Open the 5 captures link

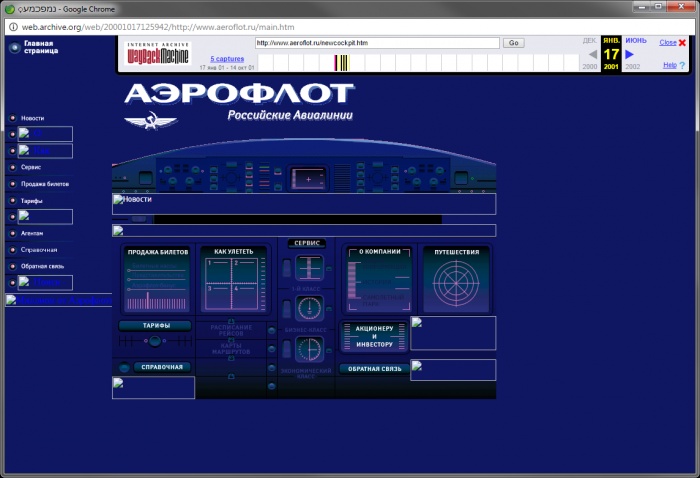point(227,59)
